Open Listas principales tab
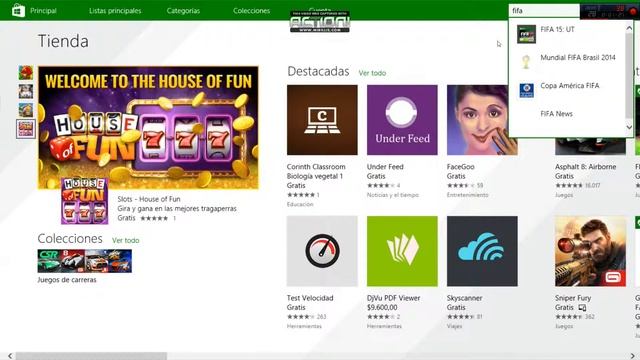This screenshot has height=360, width=640. click(115, 11)
